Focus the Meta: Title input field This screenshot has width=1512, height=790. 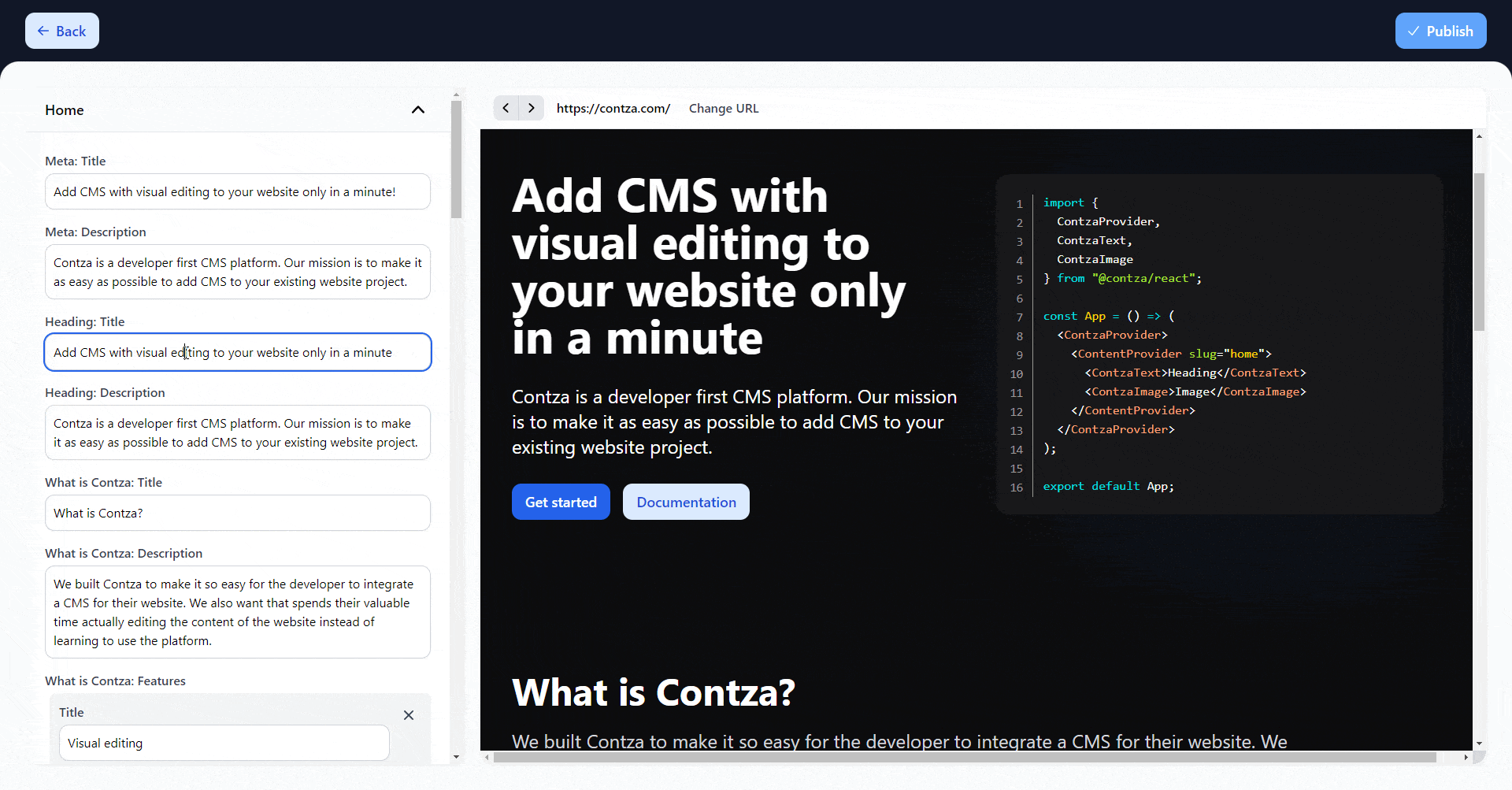coord(238,191)
